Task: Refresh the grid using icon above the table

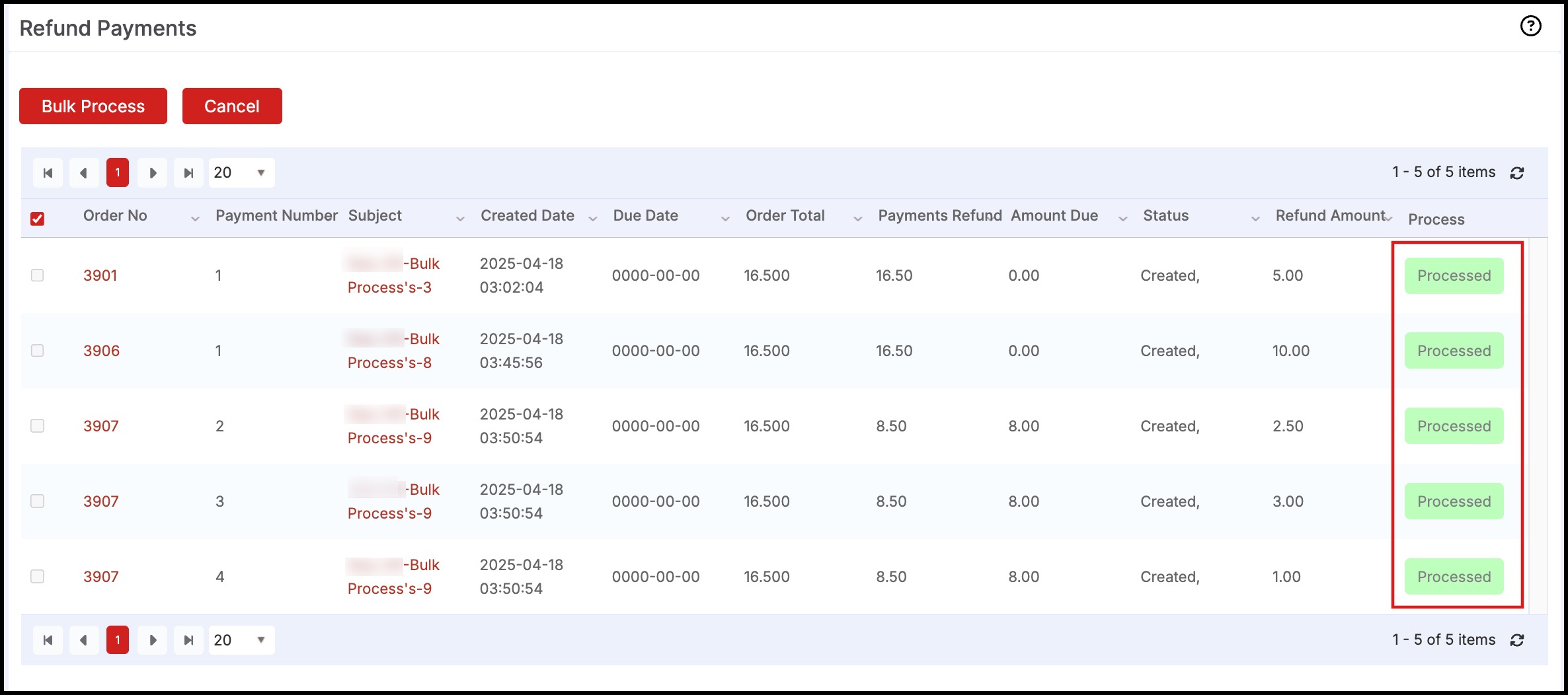Action: coord(1517,173)
